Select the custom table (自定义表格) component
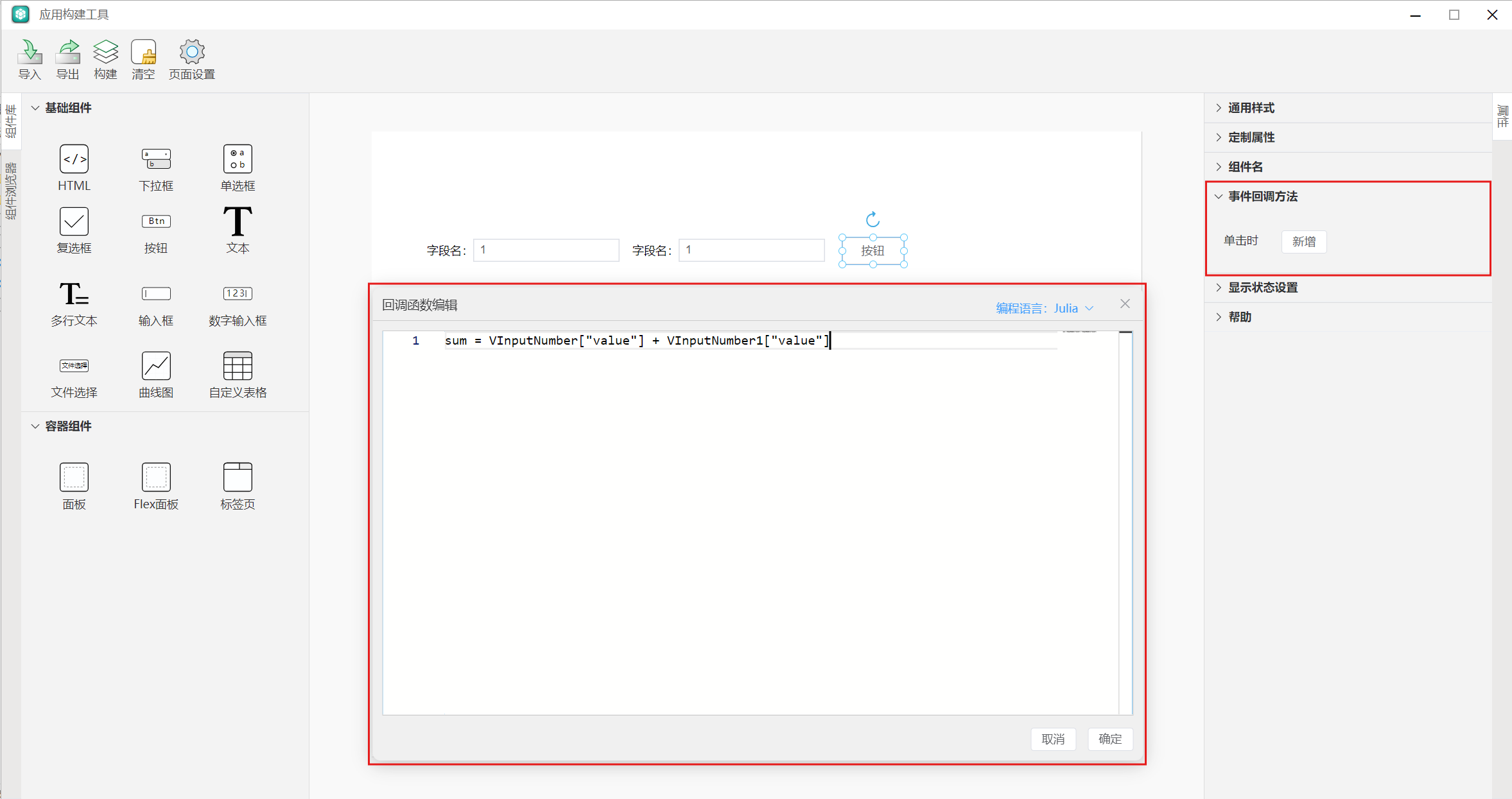 coord(238,366)
